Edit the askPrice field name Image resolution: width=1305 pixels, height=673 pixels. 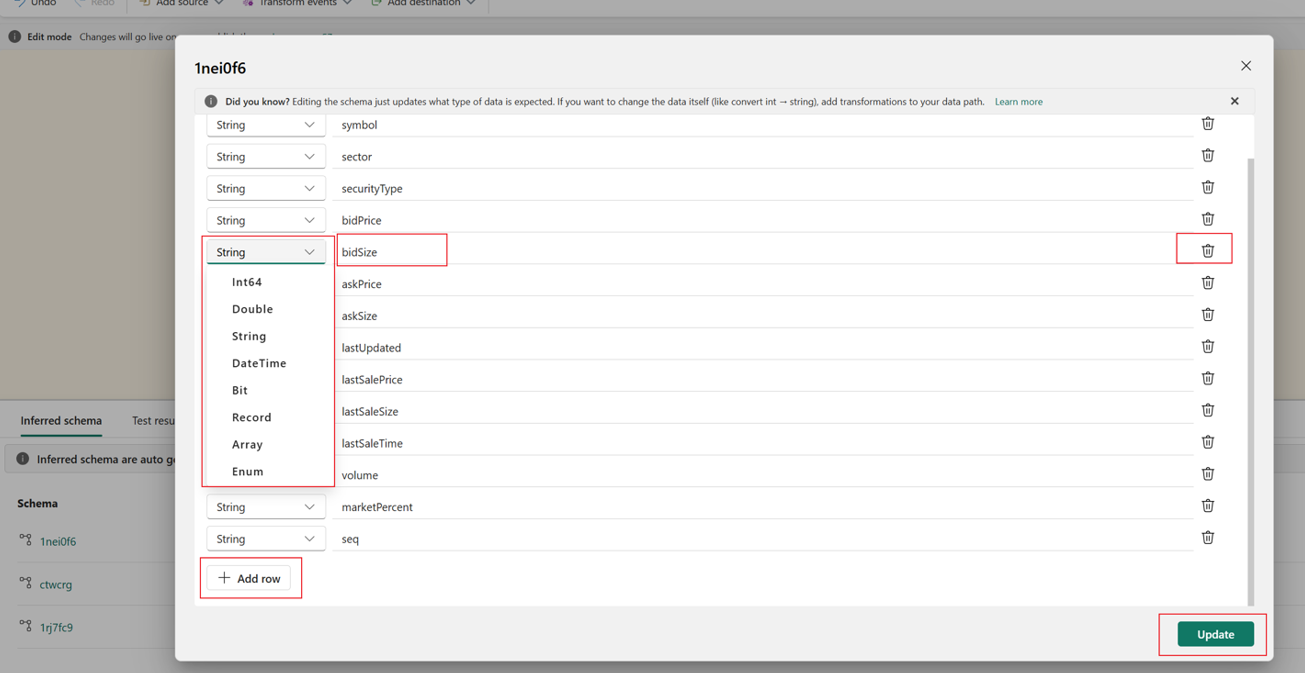tap(762, 284)
